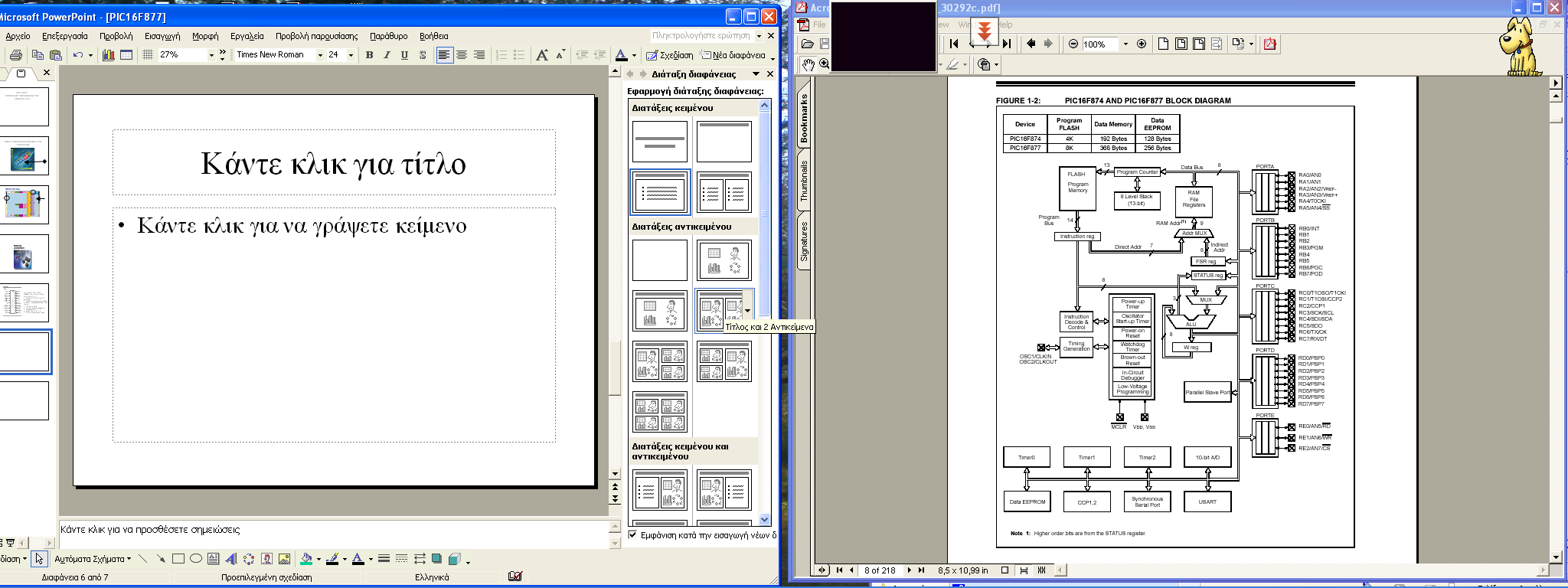
Task: Toggle Underline formatting
Action: (405, 55)
